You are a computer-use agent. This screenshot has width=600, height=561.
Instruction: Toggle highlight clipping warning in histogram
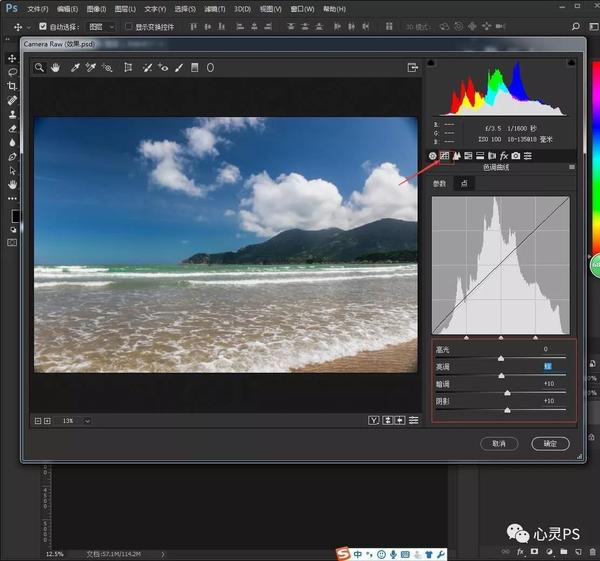tap(571, 62)
